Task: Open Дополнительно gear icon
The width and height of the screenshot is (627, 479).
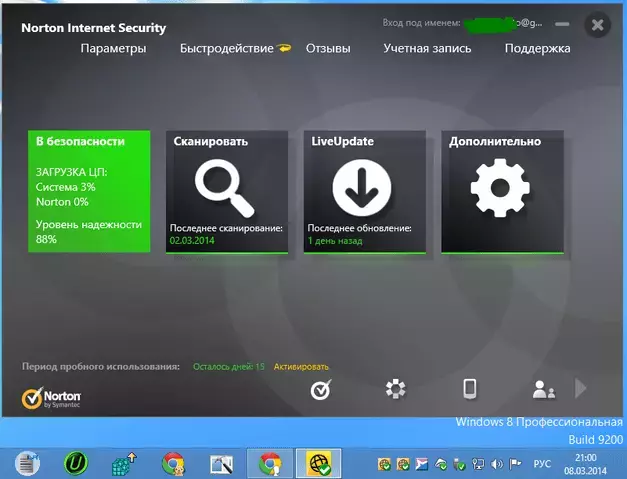Action: [x=500, y=188]
